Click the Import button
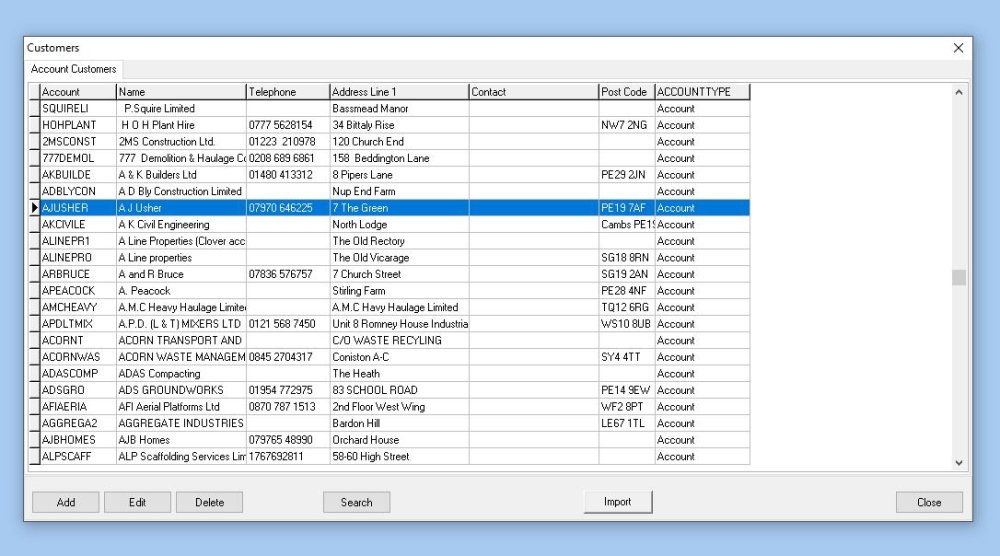 [x=618, y=502]
